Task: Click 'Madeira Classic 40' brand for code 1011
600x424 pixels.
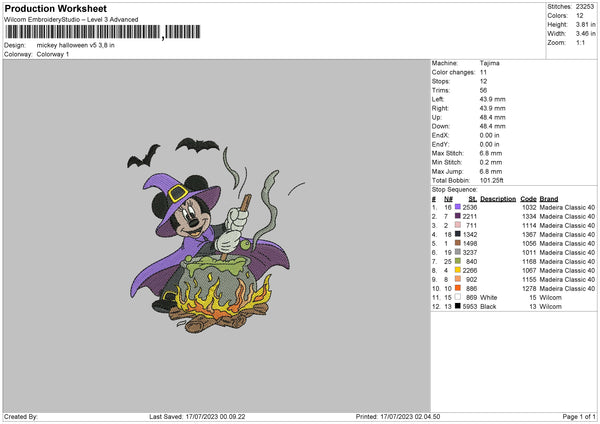Action: point(567,252)
